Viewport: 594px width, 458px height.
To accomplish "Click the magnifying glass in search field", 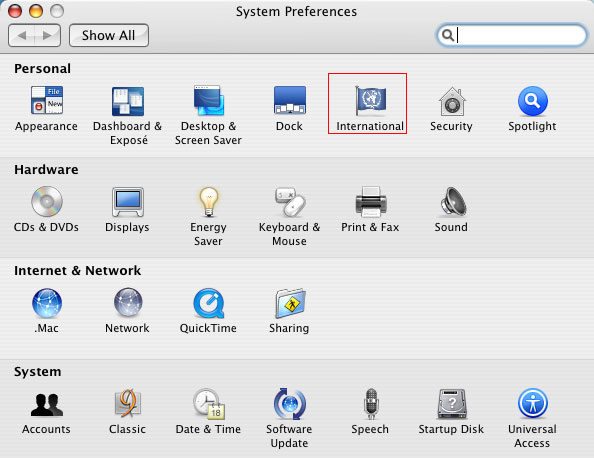I will click(x=448, y=35).
